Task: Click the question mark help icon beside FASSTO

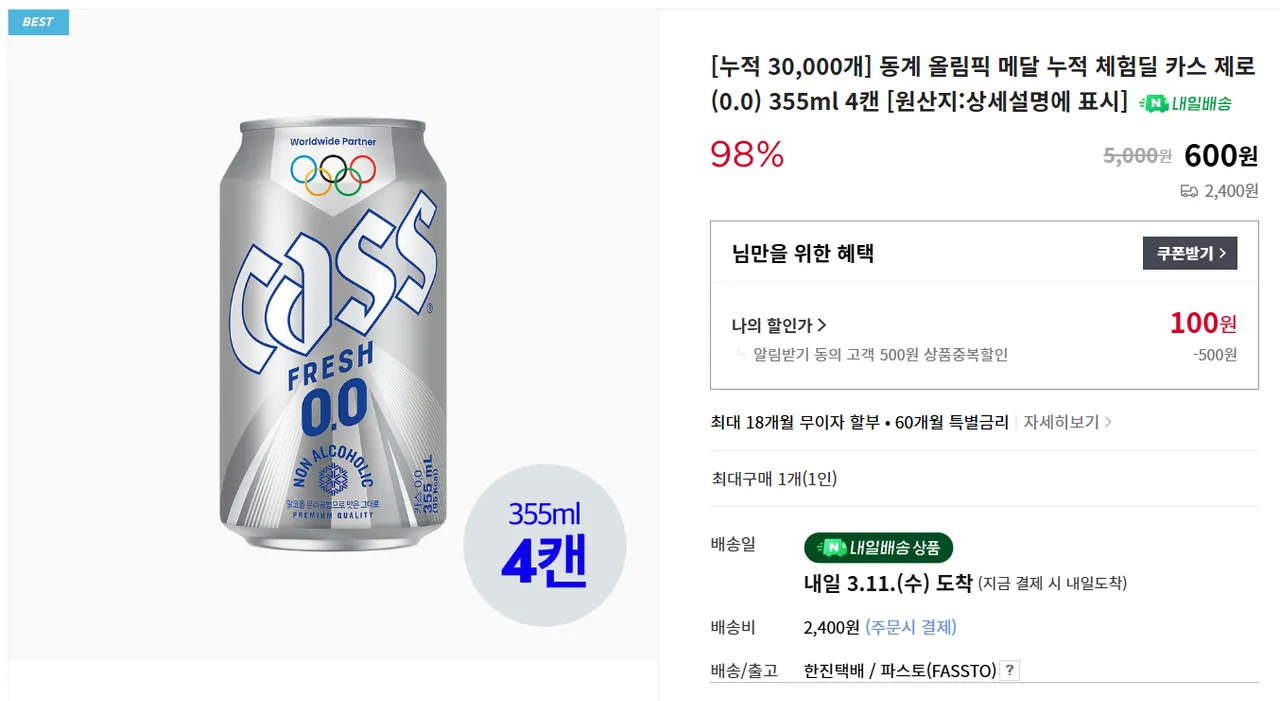Action: pyautogui.click(x=1010, y=671)
